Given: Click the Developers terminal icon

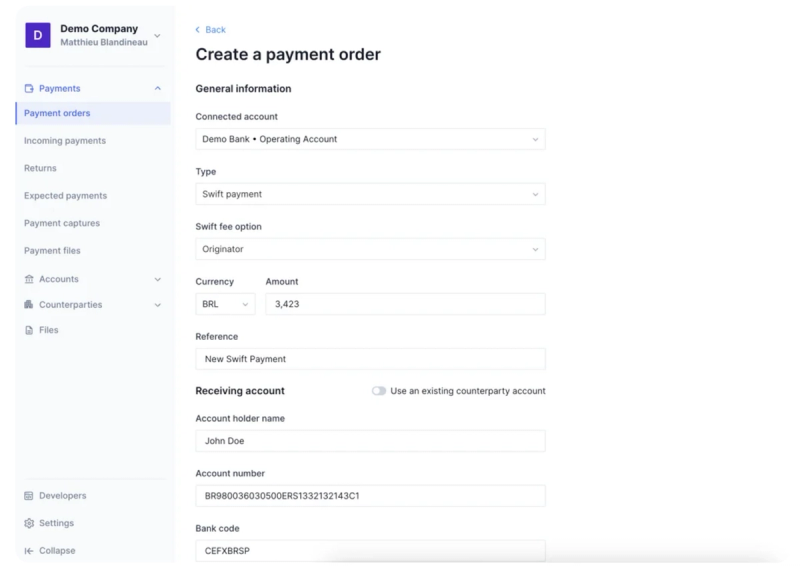Looking at the screenshot, I should click(x=29, y=495).
